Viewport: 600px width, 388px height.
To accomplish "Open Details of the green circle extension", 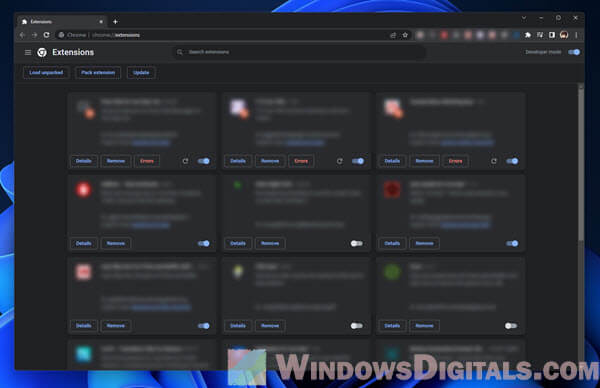I will pos(392,326).
